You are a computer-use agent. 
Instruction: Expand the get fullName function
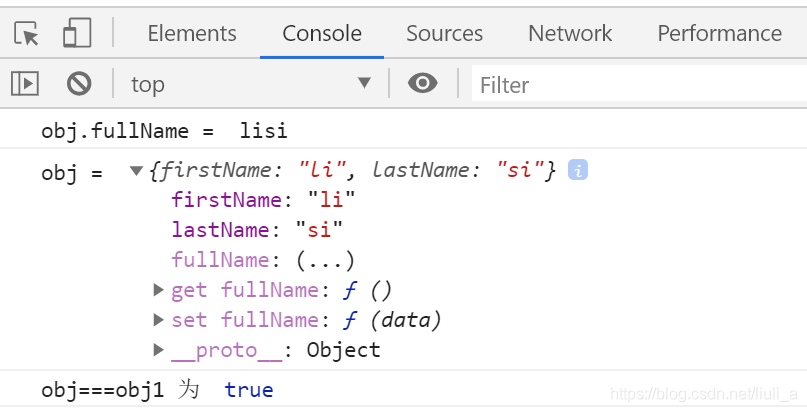point(159,290)
